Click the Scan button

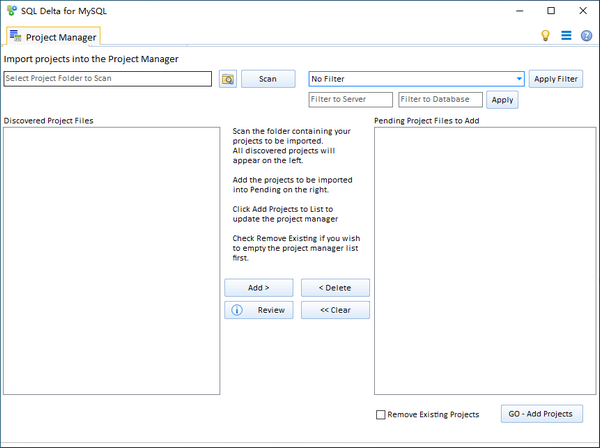pos(268,79)
